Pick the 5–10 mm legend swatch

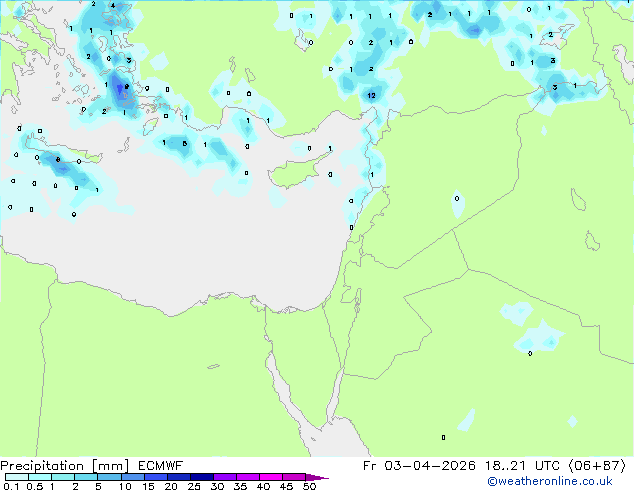(x=110, y=477)
